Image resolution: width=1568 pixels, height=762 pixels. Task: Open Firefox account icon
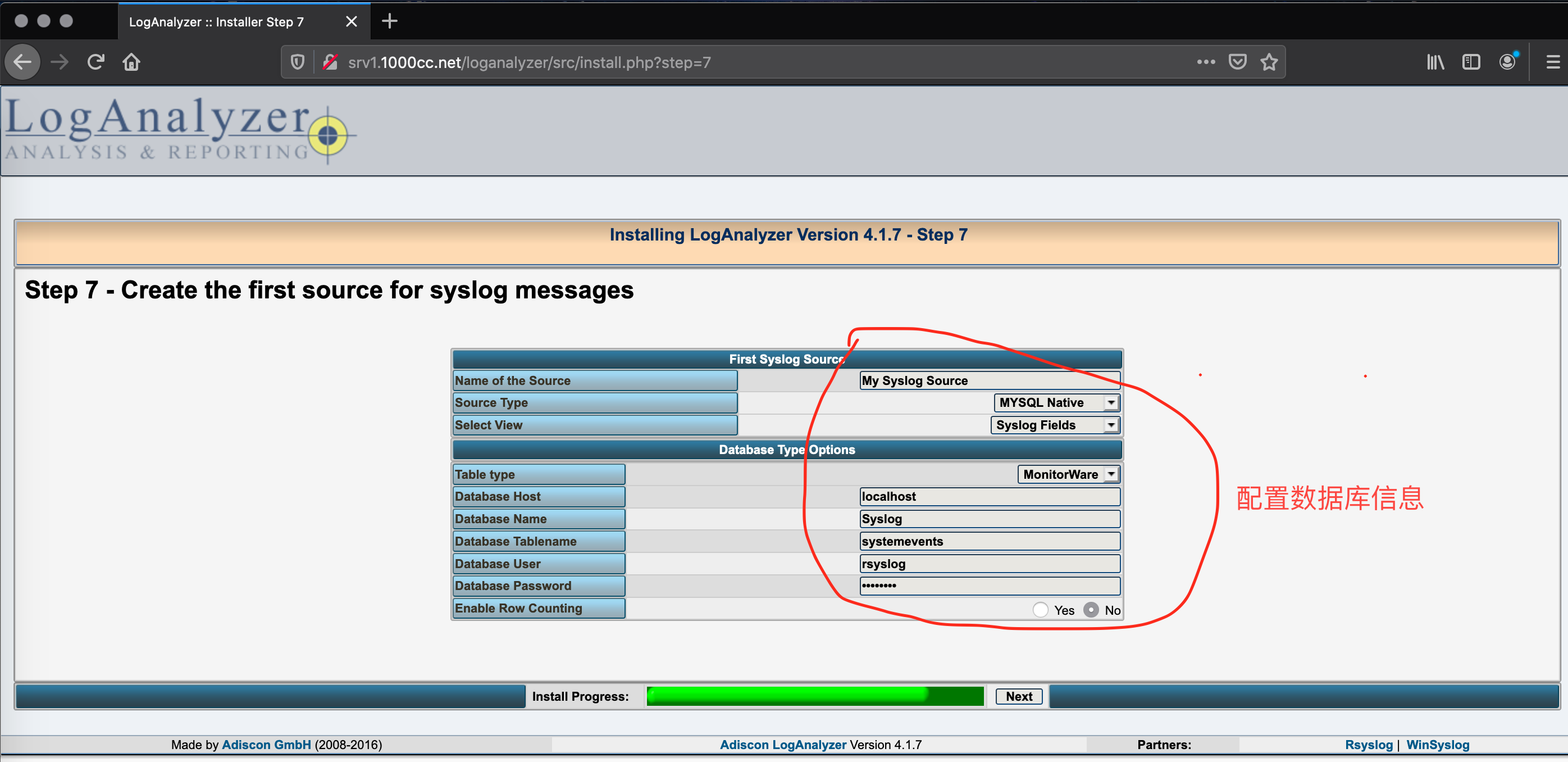tap(1507, 62)
